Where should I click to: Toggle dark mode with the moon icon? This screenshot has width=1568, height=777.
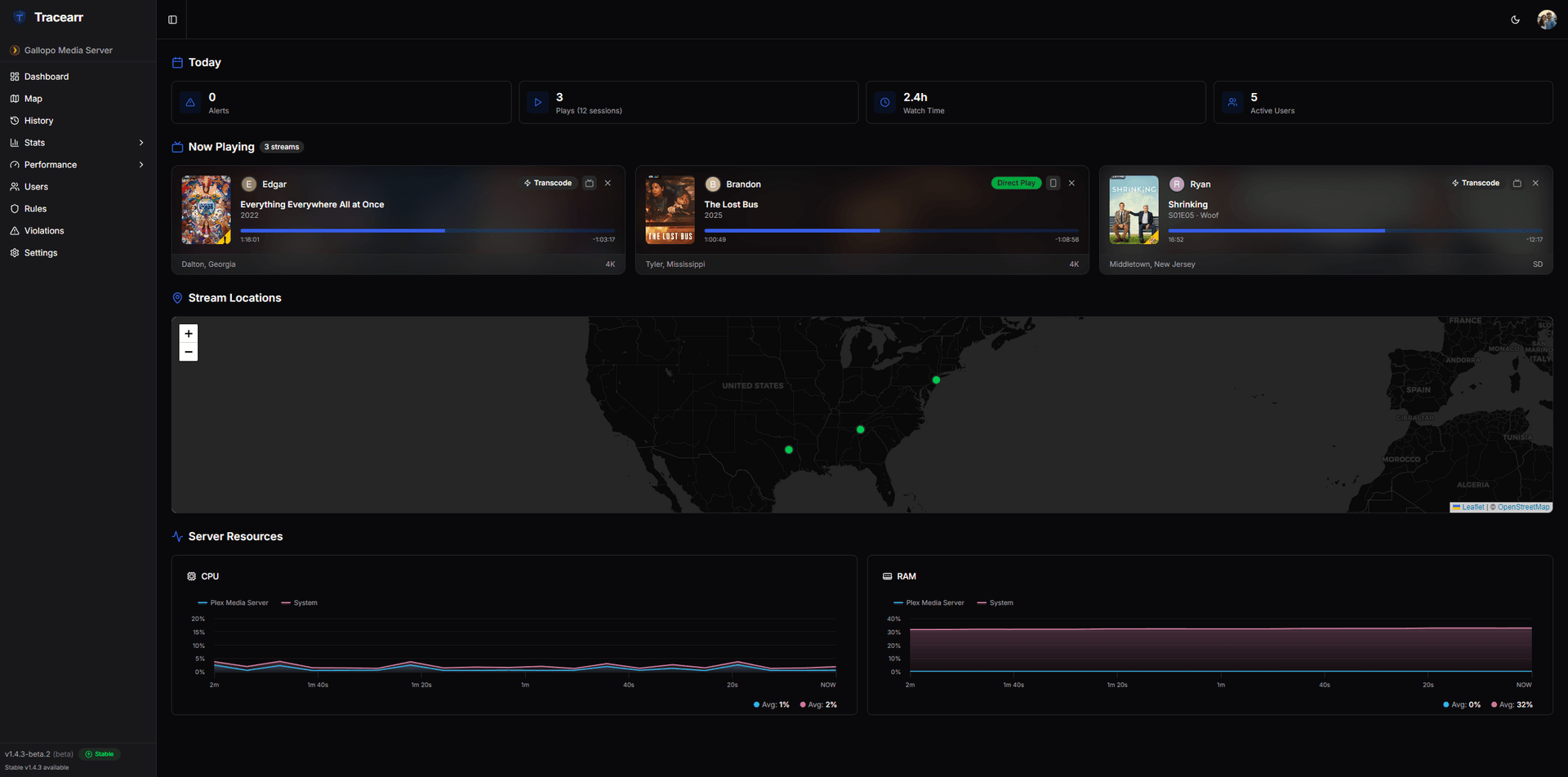point(1516,19)
